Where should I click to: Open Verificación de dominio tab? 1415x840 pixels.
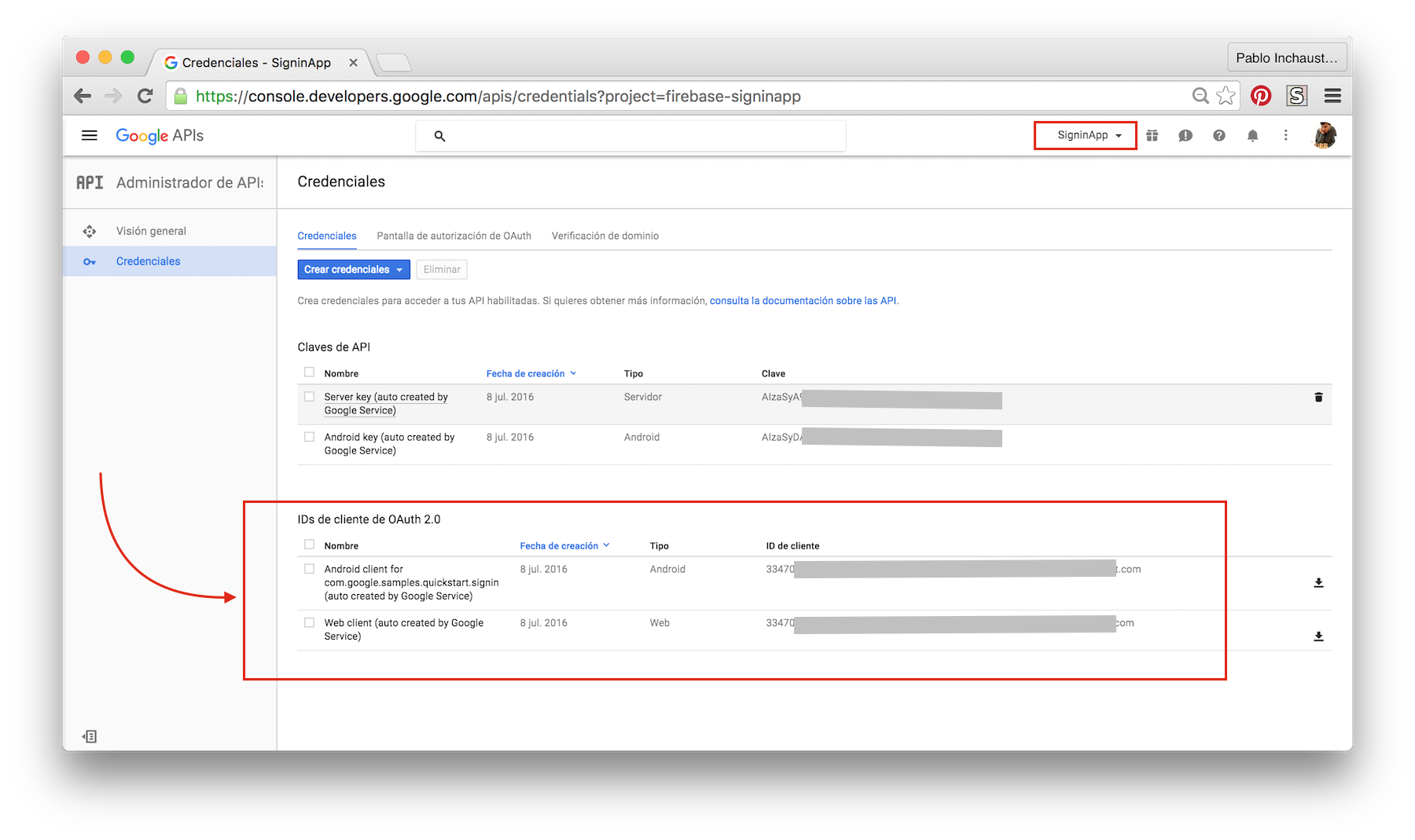[605, 236]
